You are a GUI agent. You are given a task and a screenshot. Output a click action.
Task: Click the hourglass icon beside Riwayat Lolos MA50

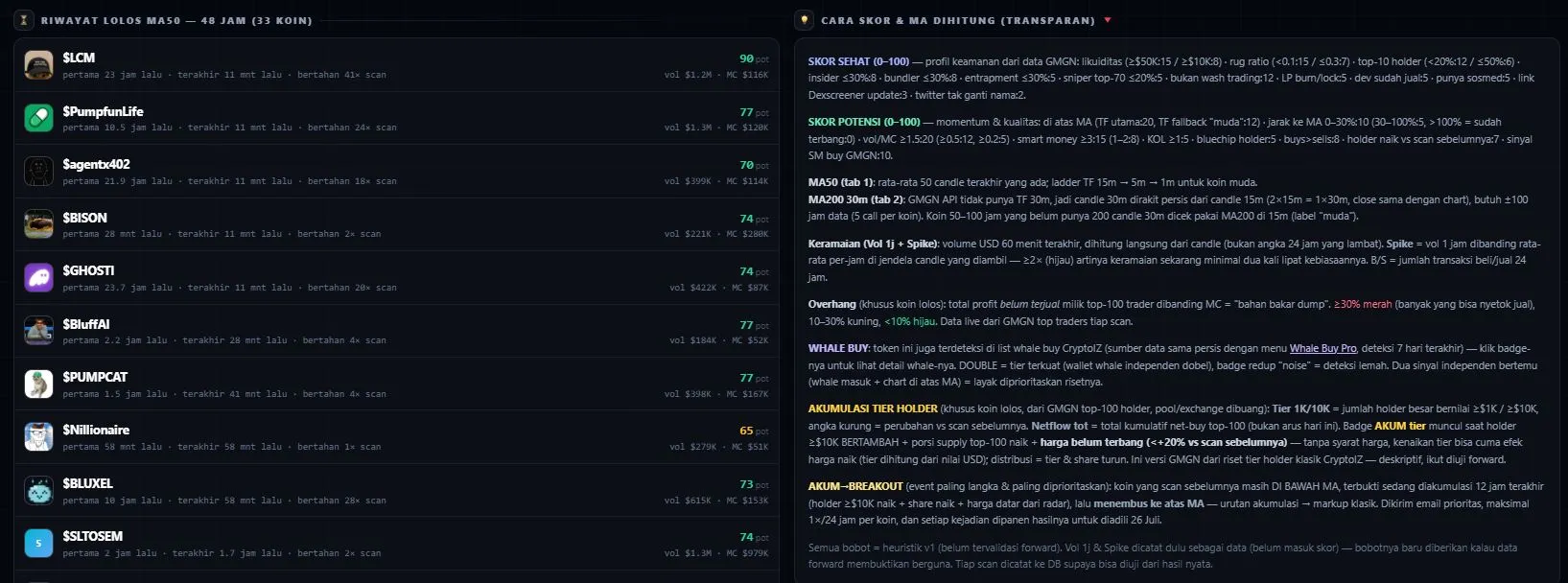[24, 20]
